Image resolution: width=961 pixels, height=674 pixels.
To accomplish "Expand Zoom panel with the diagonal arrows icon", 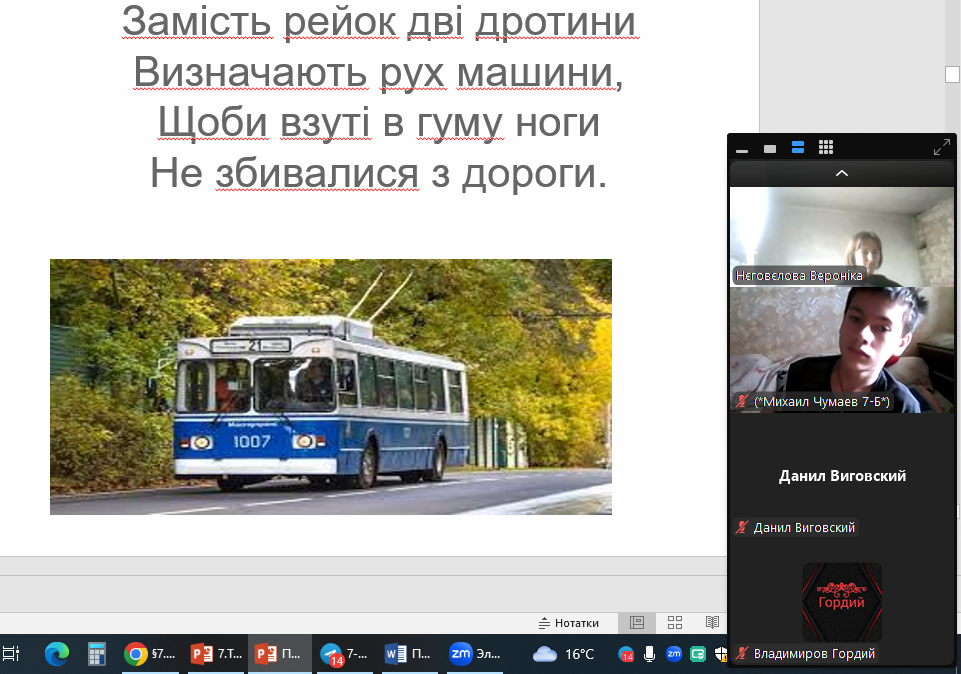I will pos(941,147).
